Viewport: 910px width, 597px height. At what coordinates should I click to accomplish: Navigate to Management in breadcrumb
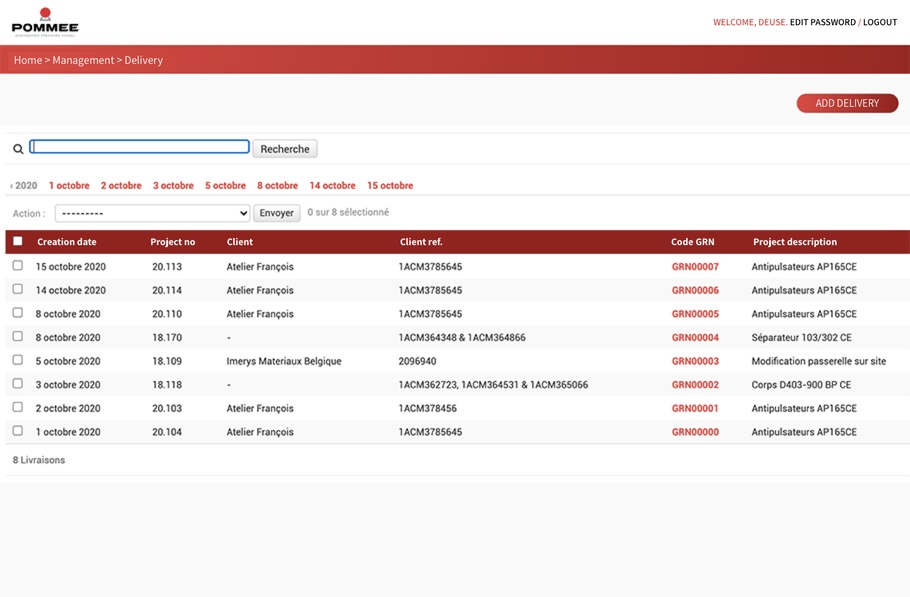tap(83, 60)
